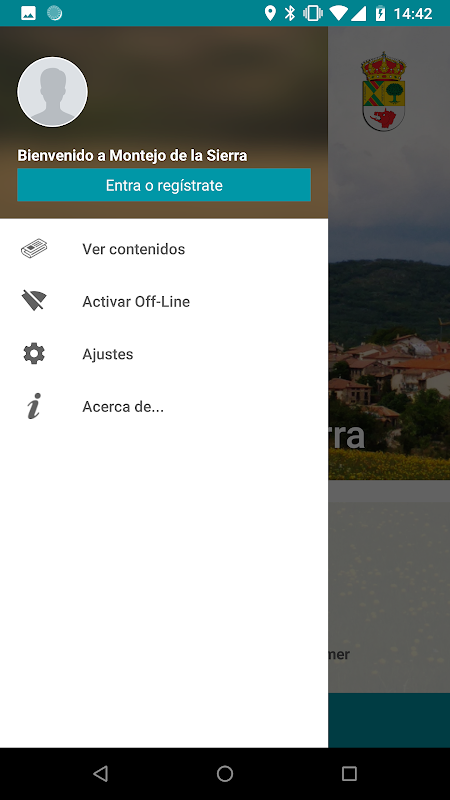Tap the Android home circle button
Screen dimensions: 450x800
click(x=225, y=774)
